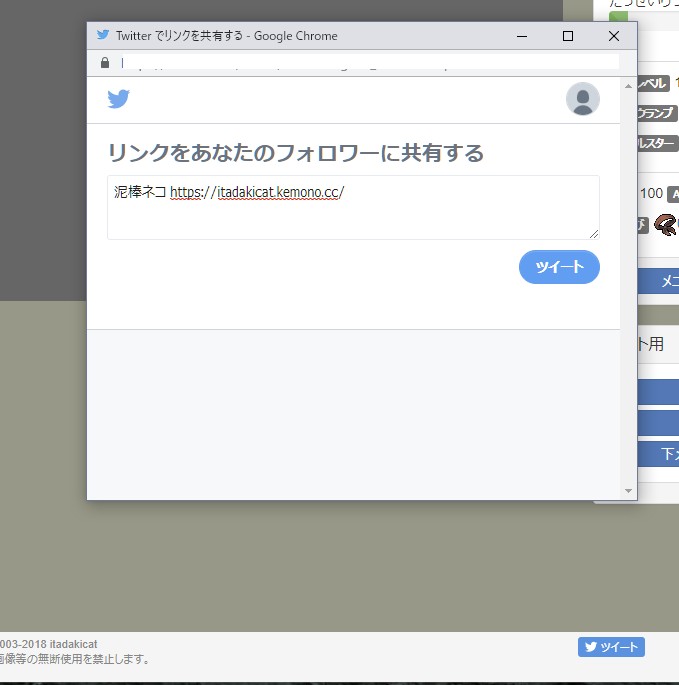
Task: Click the small ツイート share button in footer
Action: pos(611,647)
